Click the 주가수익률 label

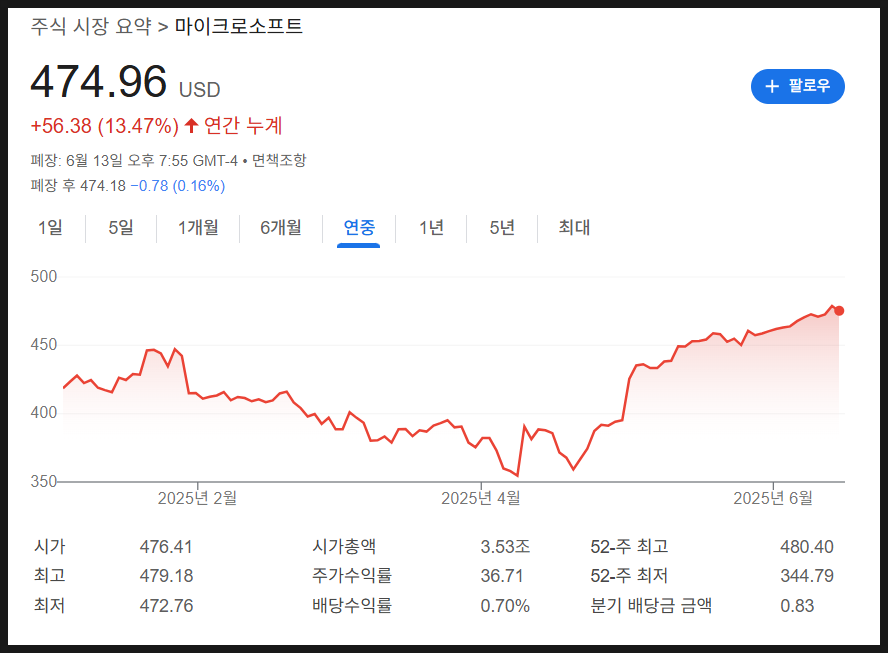pyautogui.click(x=352, y=576)
